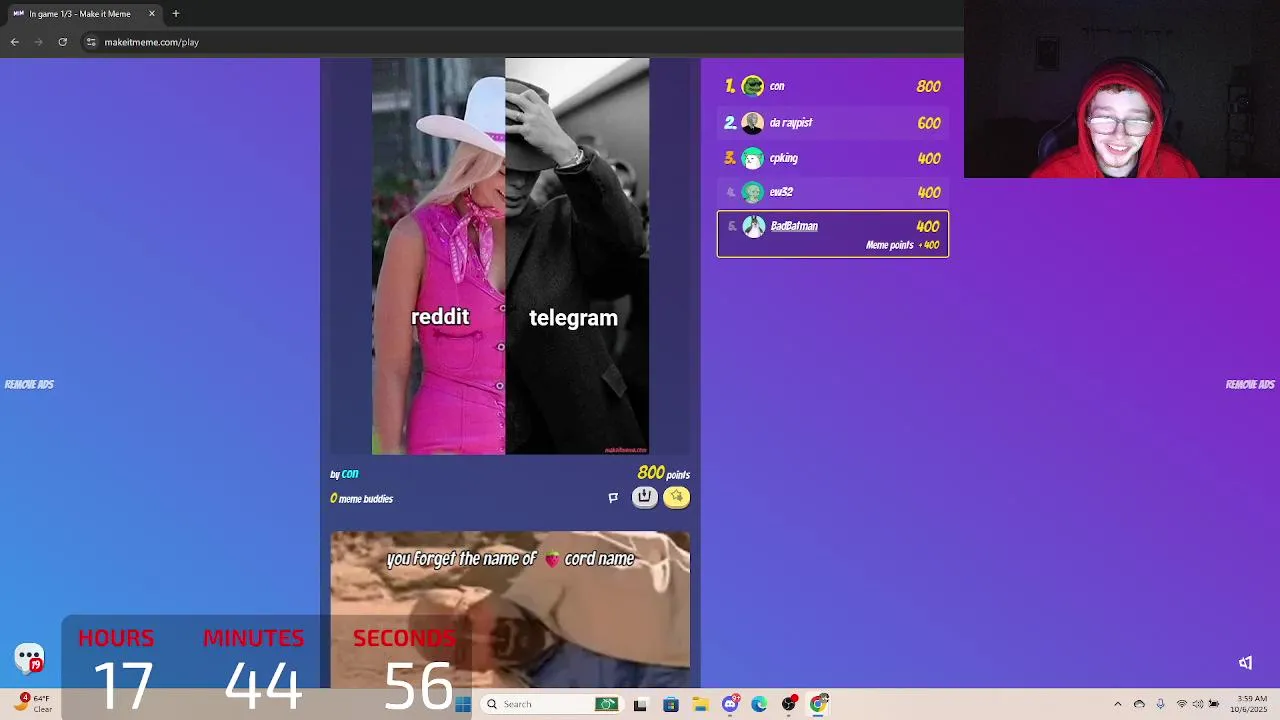Open File Explorer from the taskbar
The width and height of the screenshot is (1280, 720).
pos(700,704)
